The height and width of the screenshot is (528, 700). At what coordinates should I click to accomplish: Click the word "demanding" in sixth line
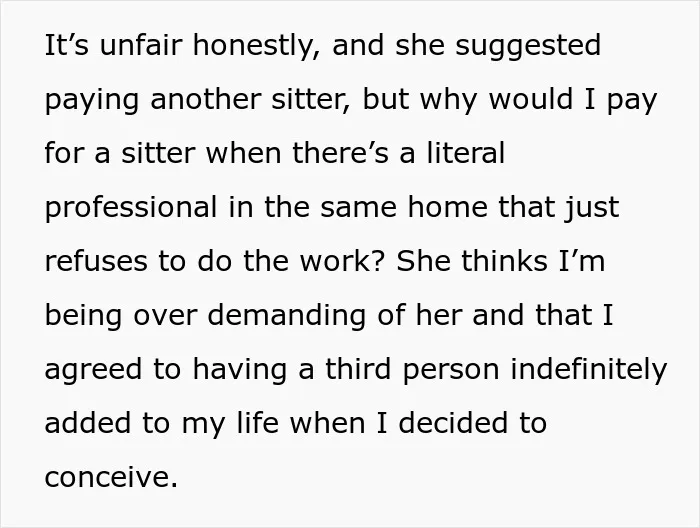click(x=287, y=316)
